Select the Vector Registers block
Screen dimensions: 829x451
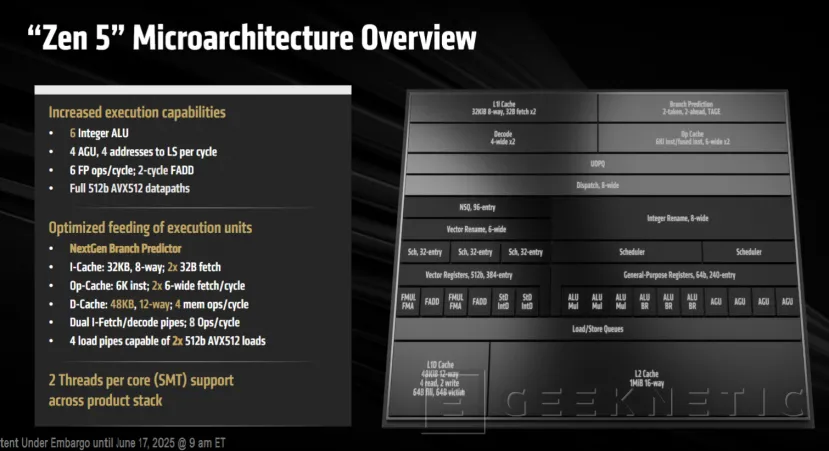[476, 274]
